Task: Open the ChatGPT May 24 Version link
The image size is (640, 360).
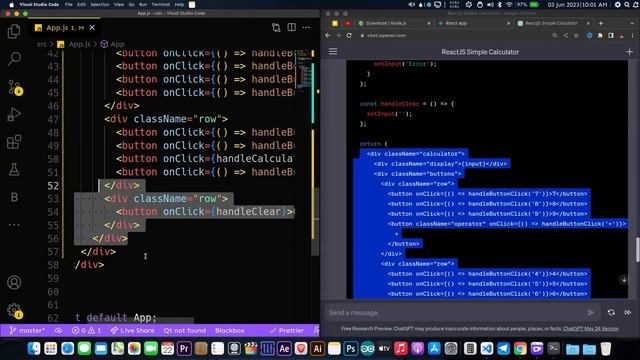Action: [591, 329]
